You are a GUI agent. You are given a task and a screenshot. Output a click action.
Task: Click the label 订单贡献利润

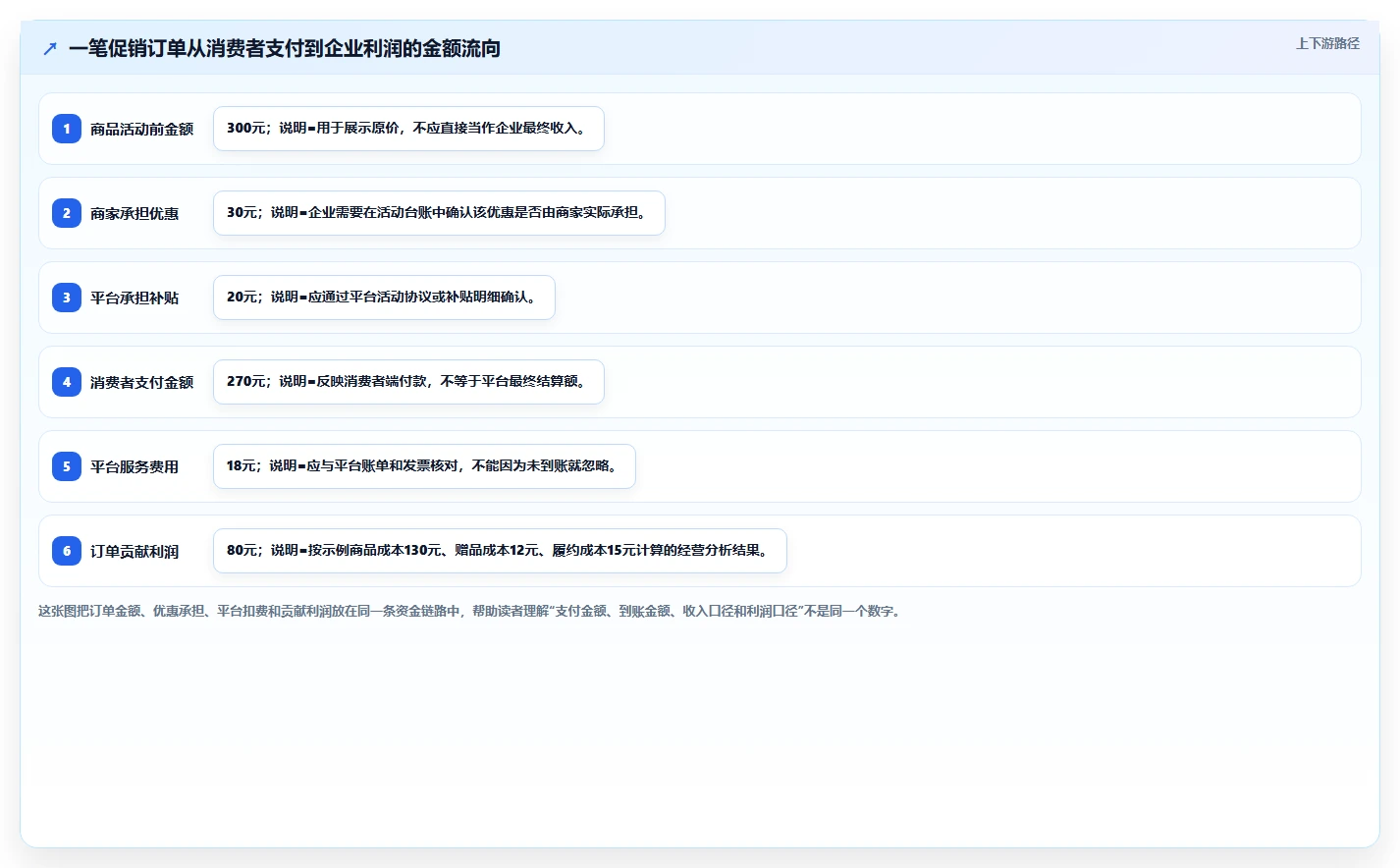(135, 551)
